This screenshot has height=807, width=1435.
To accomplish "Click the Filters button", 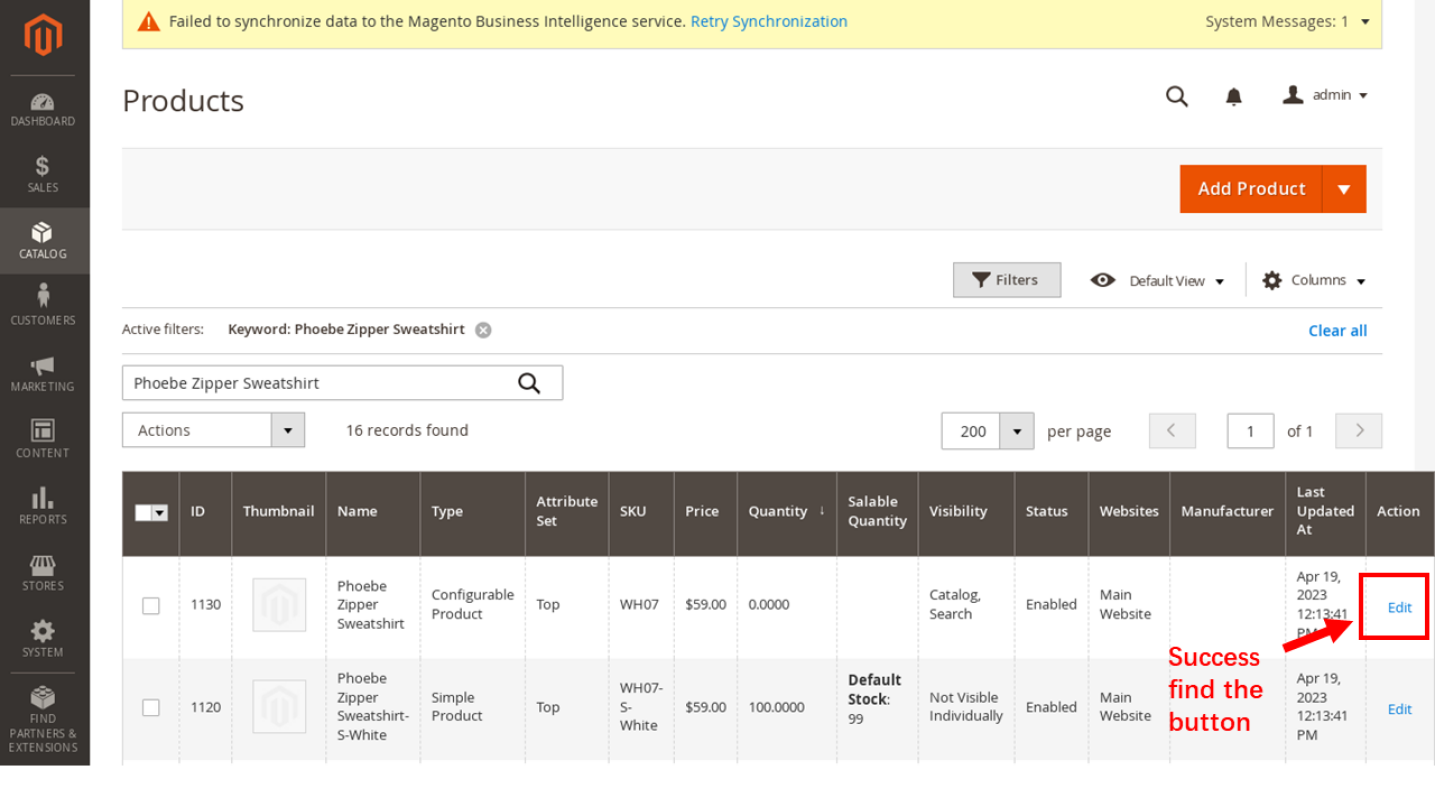I will [1006, 280].
